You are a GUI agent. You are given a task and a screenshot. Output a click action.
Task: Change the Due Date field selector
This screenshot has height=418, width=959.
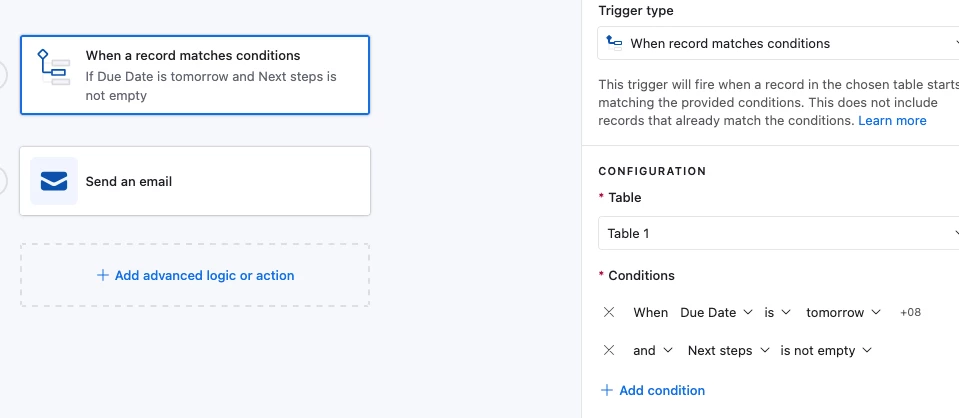[x=716, y=313]
